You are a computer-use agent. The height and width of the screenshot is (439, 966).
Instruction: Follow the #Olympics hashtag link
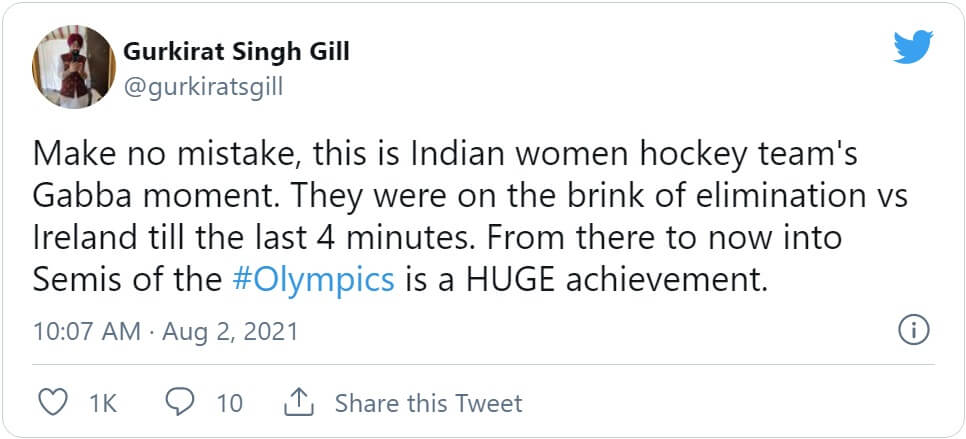[x=312, y=279]
